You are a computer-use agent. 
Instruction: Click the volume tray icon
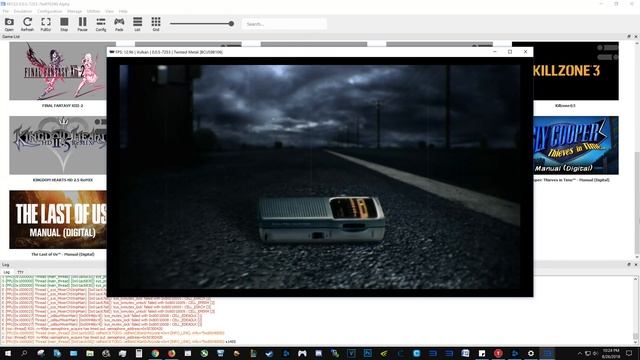tap(595, 353)
